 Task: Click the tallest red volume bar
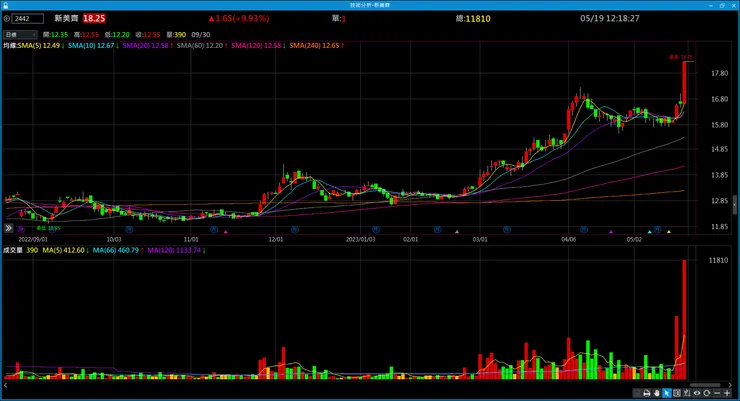pyautogui.click(x=684, y=319)
